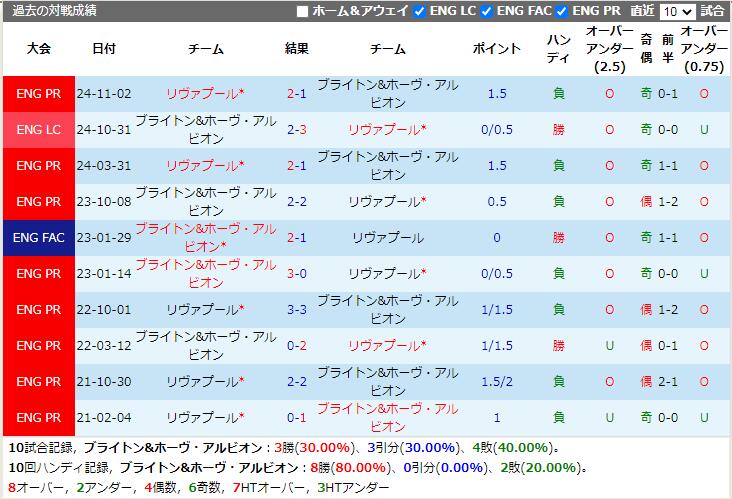732x499 pixels.
Task: Uncheck the ENG LC filter checkbox
Action: point(420,11)
